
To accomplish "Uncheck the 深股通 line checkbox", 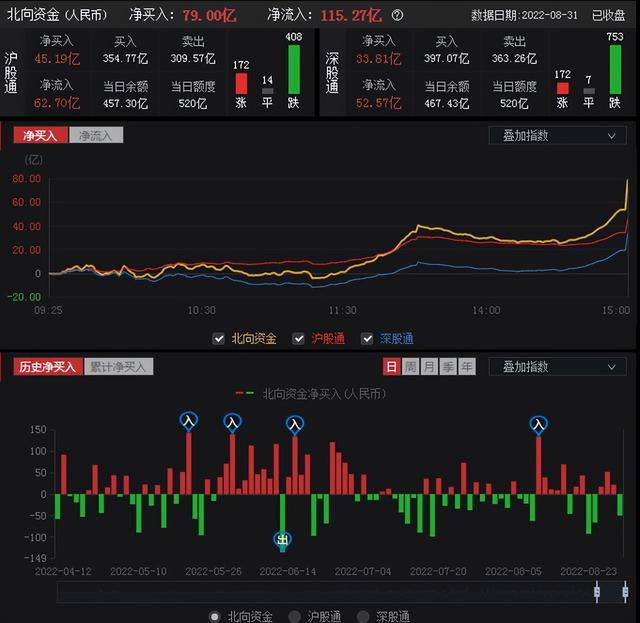I will [x=367, y=338].
